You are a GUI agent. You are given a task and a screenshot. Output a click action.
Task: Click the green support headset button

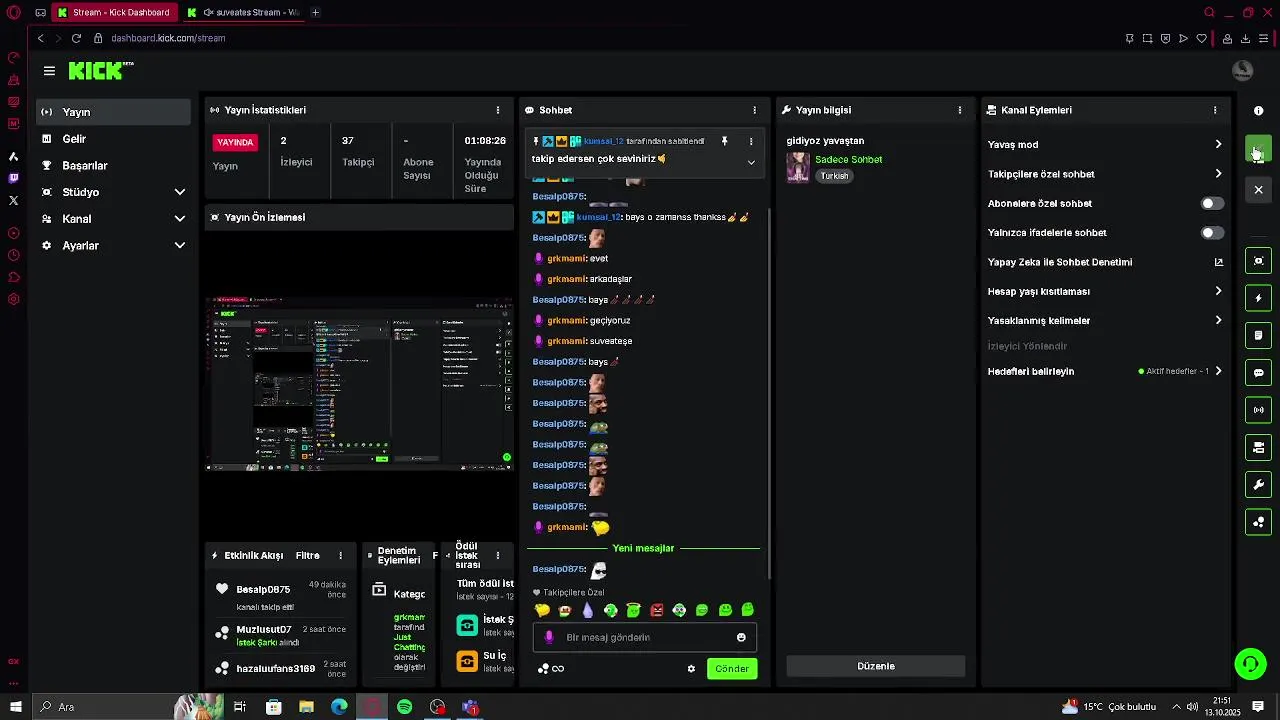1250,663
